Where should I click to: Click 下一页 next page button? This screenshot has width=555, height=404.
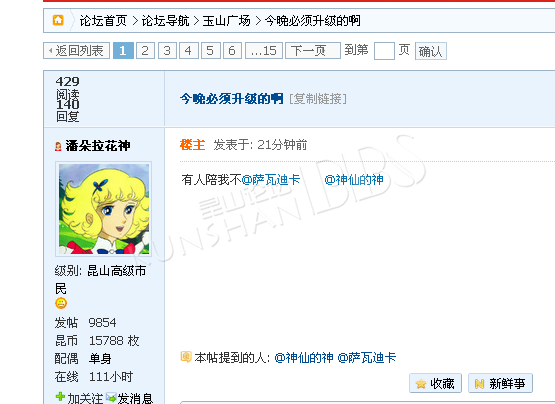click(313, 51)
